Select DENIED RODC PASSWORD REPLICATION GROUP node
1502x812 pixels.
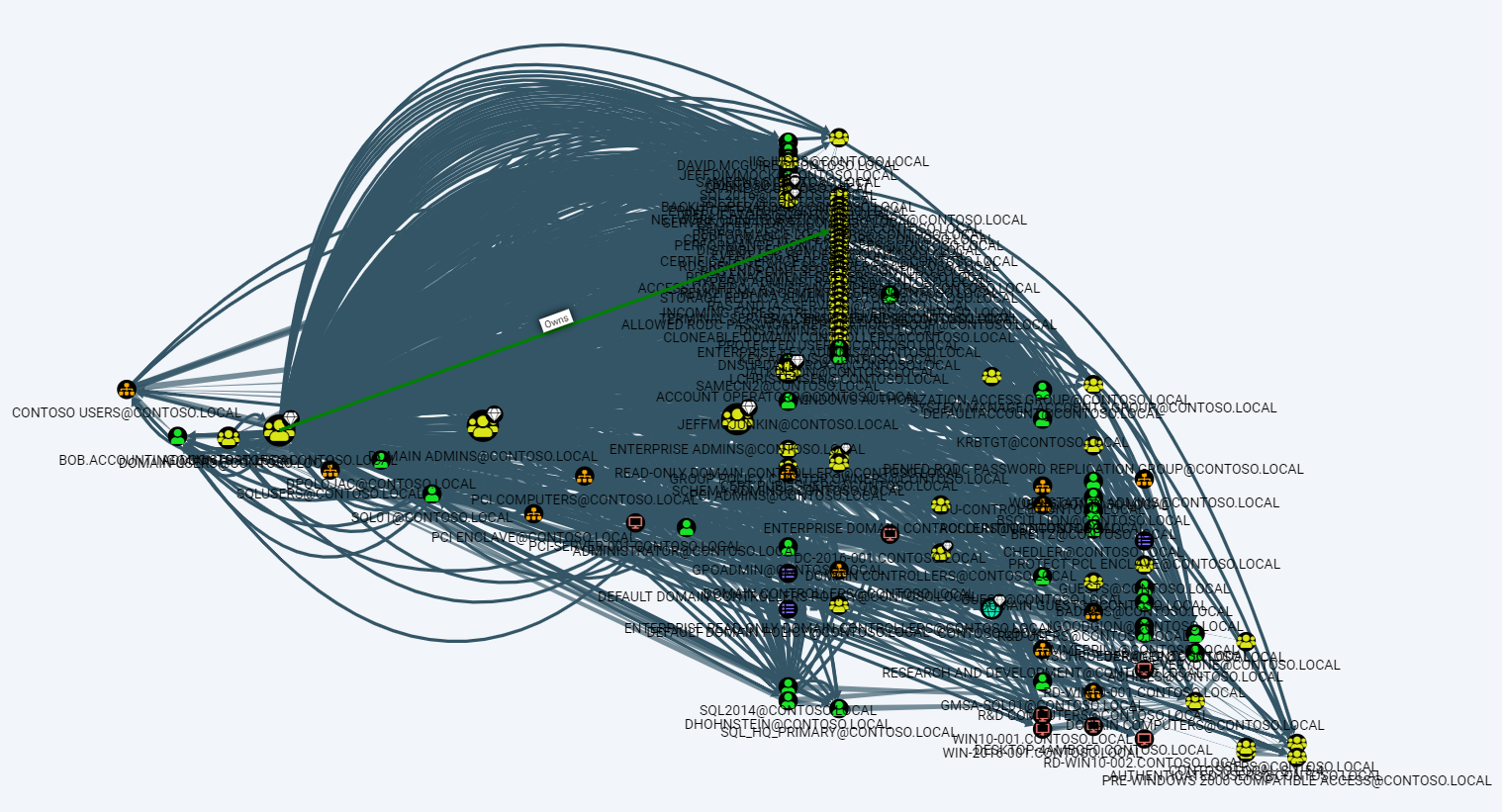1093,445
